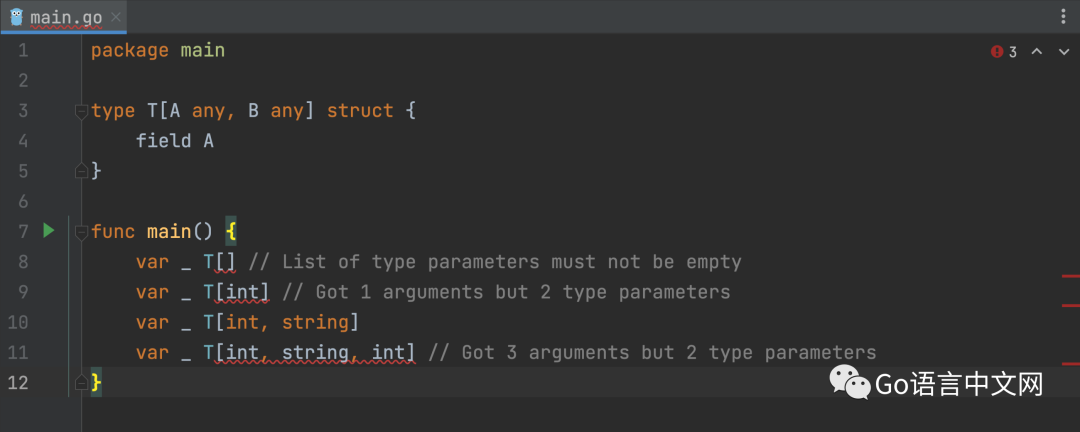Screen dimensions: 1080x432
Task: Place cursor on 'field A' line
Action: click(175, 141)
